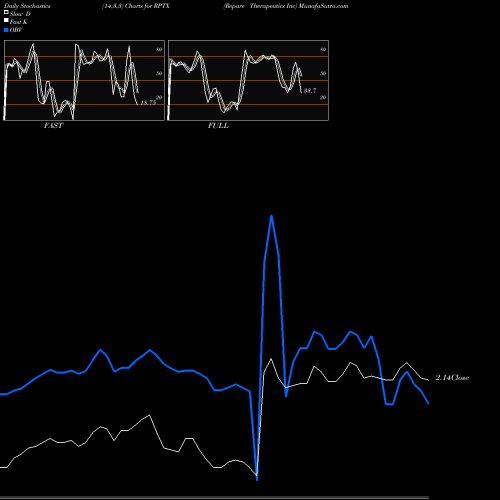Click the Fast K legend swatch
The width and height of the screenshot is (500, 500).
coord(6,20)
